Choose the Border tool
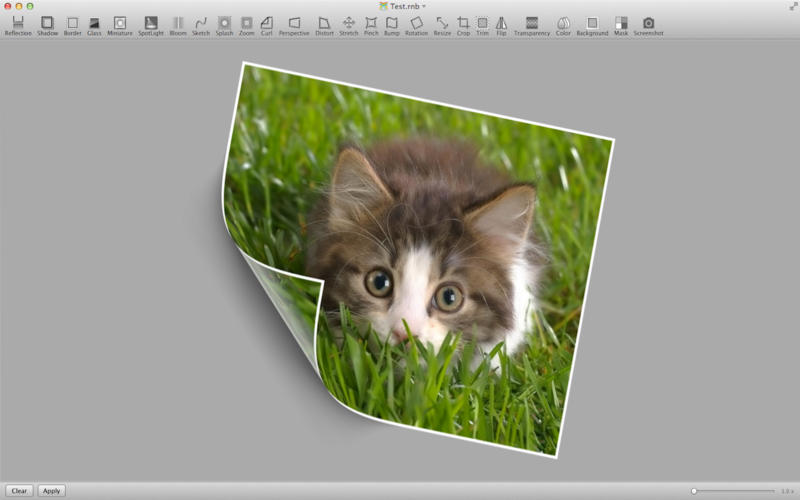 click(72, 26)
